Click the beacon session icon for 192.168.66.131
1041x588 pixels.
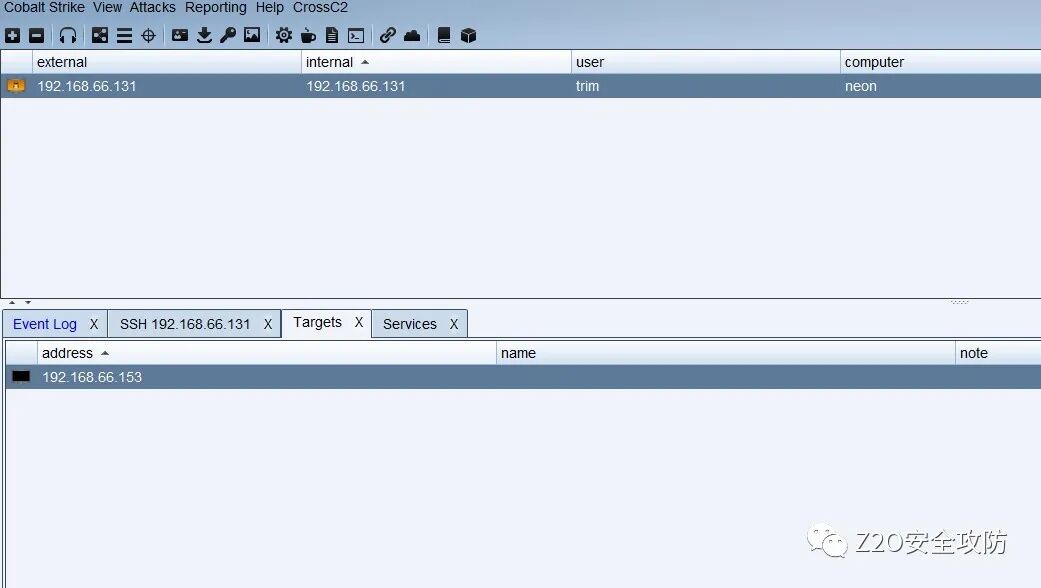(16, 86)
